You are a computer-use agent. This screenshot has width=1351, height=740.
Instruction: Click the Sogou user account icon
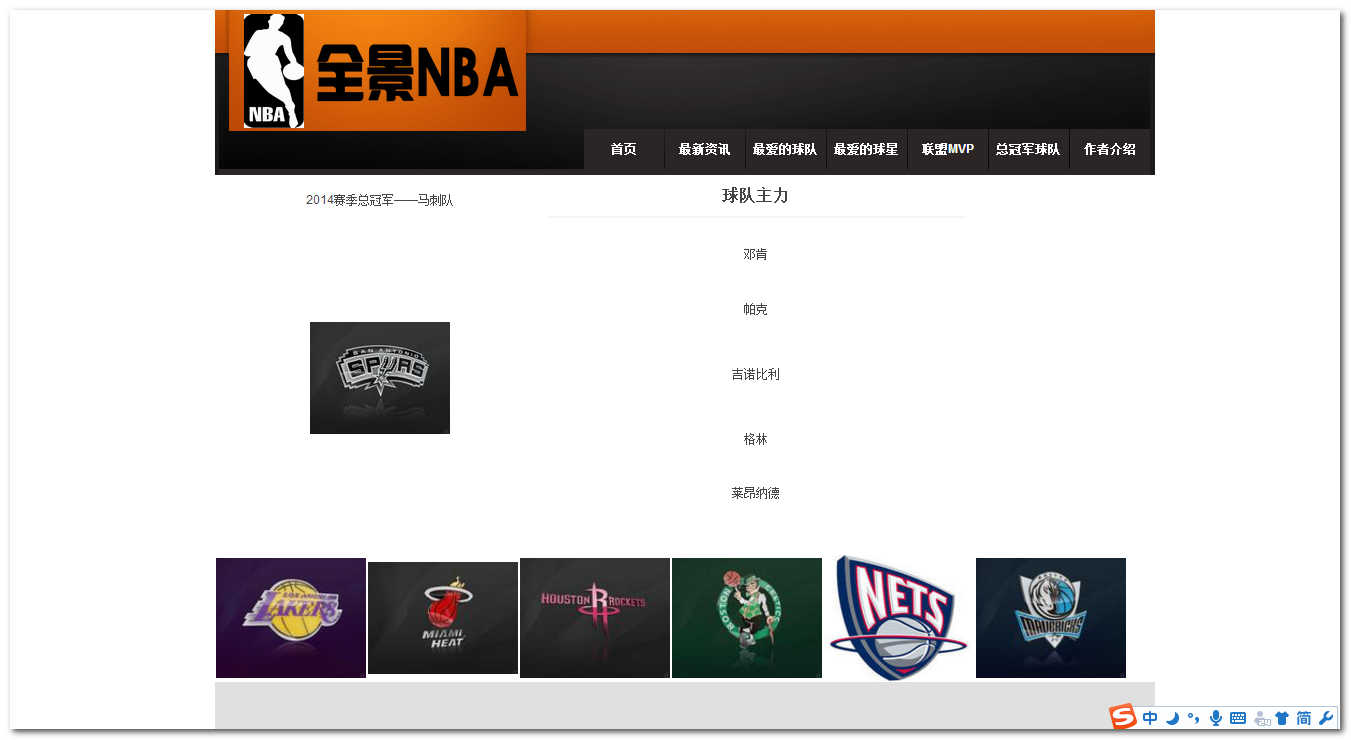click(1261, 718)
